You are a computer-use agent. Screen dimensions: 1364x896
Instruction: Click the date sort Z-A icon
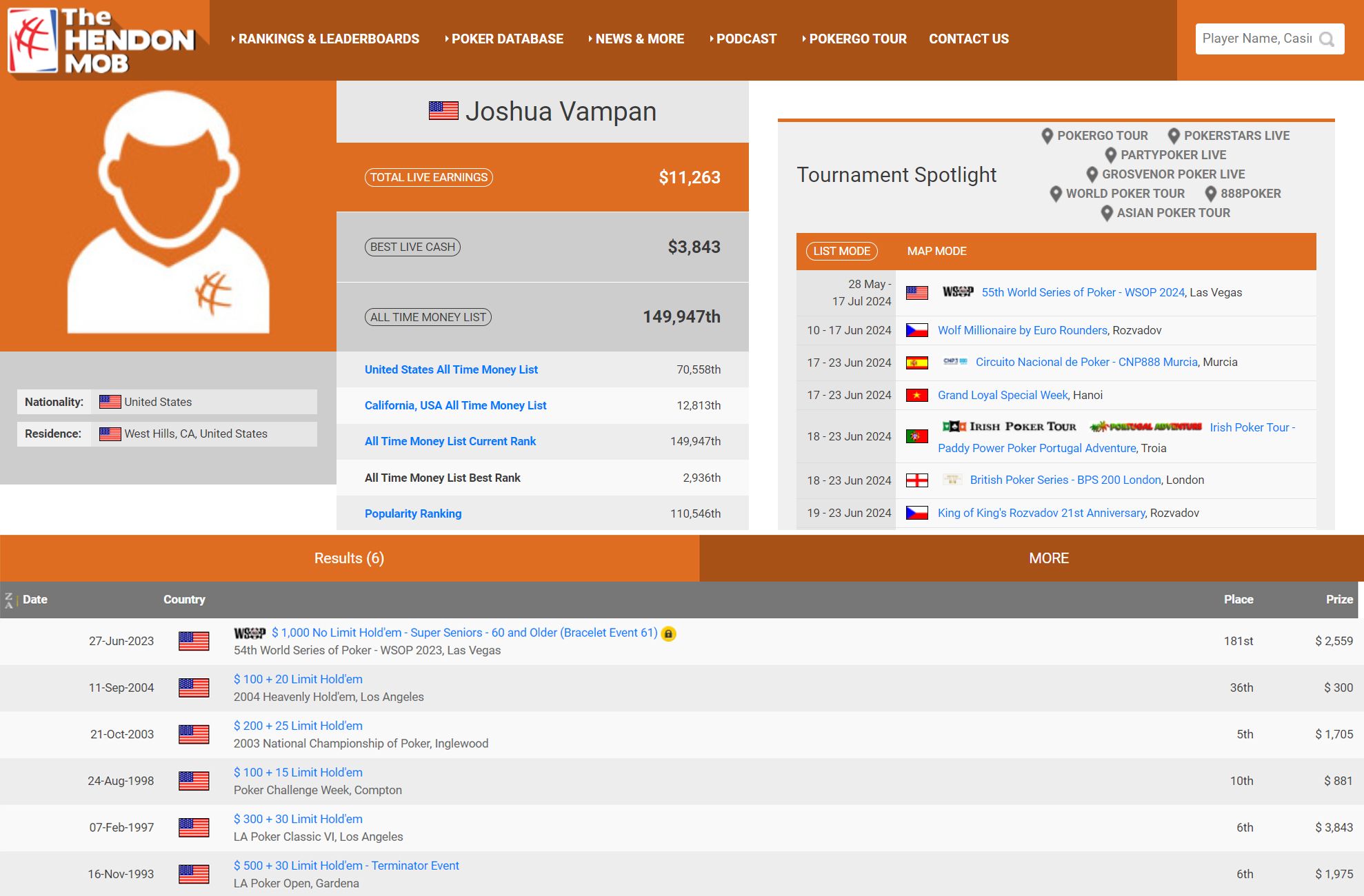click(x=9, y=600)
